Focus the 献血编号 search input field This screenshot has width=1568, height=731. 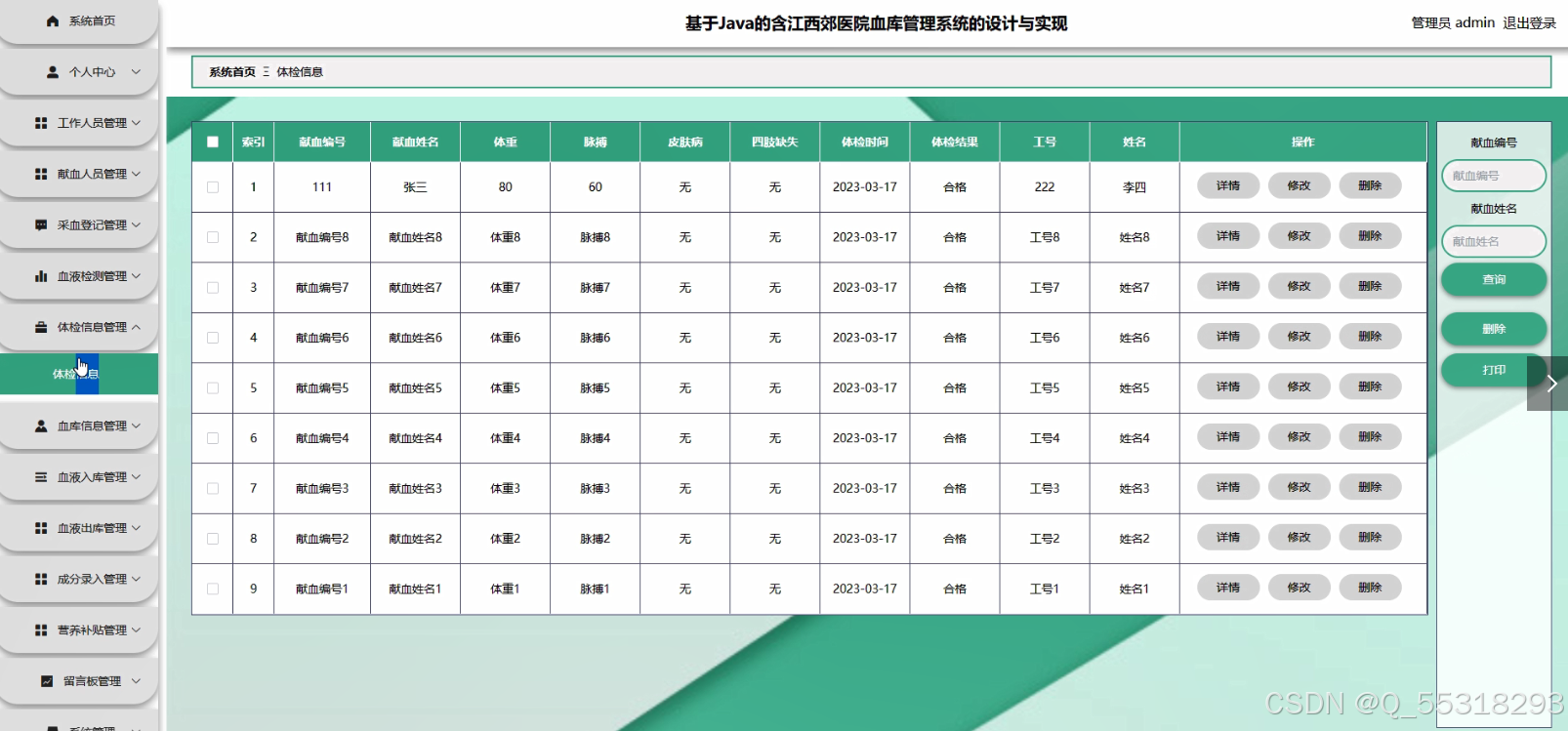1494,176
